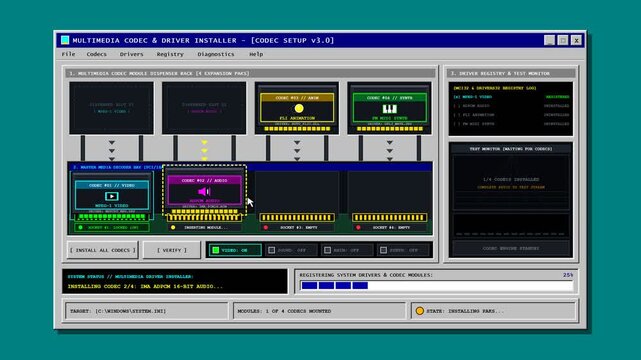Click the teal app icon in the title bar

[x=65, y=40]
